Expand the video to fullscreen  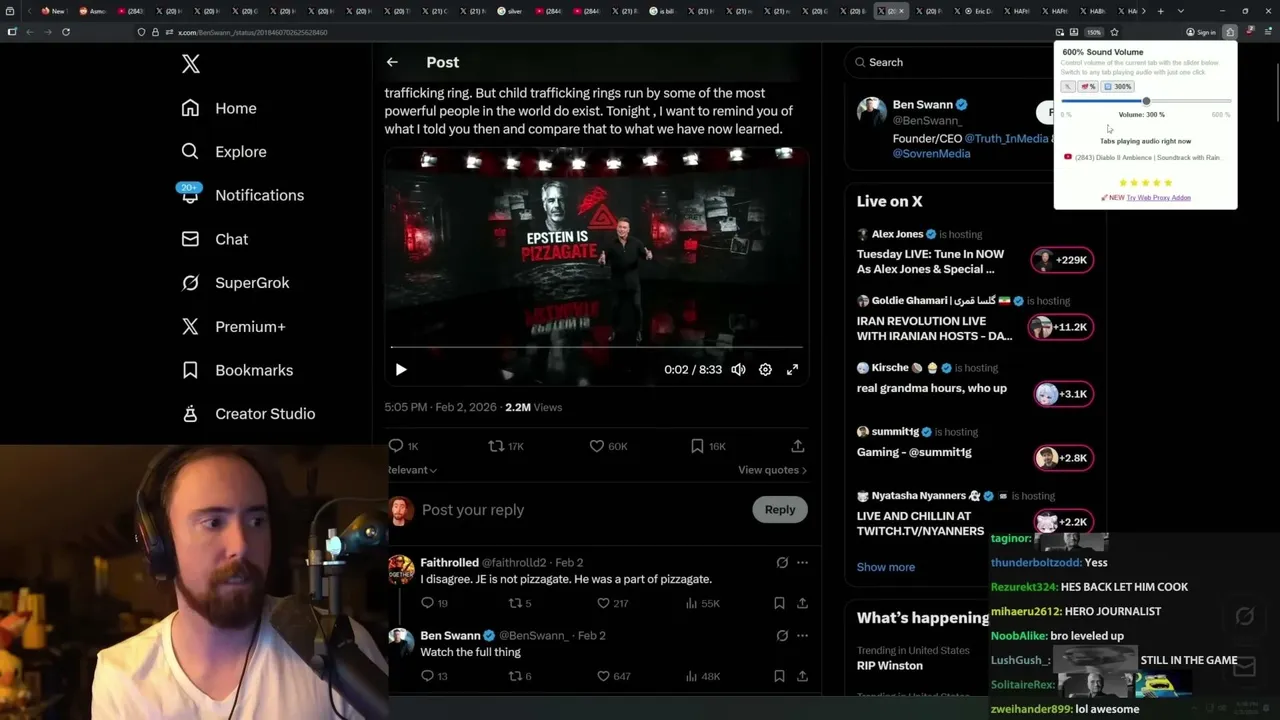pyautogui.click(x=792, y=370)
